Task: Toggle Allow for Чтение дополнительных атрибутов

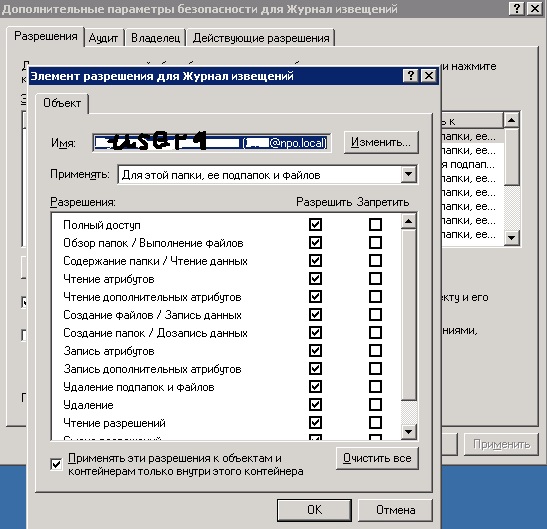Action: point(315,297)
